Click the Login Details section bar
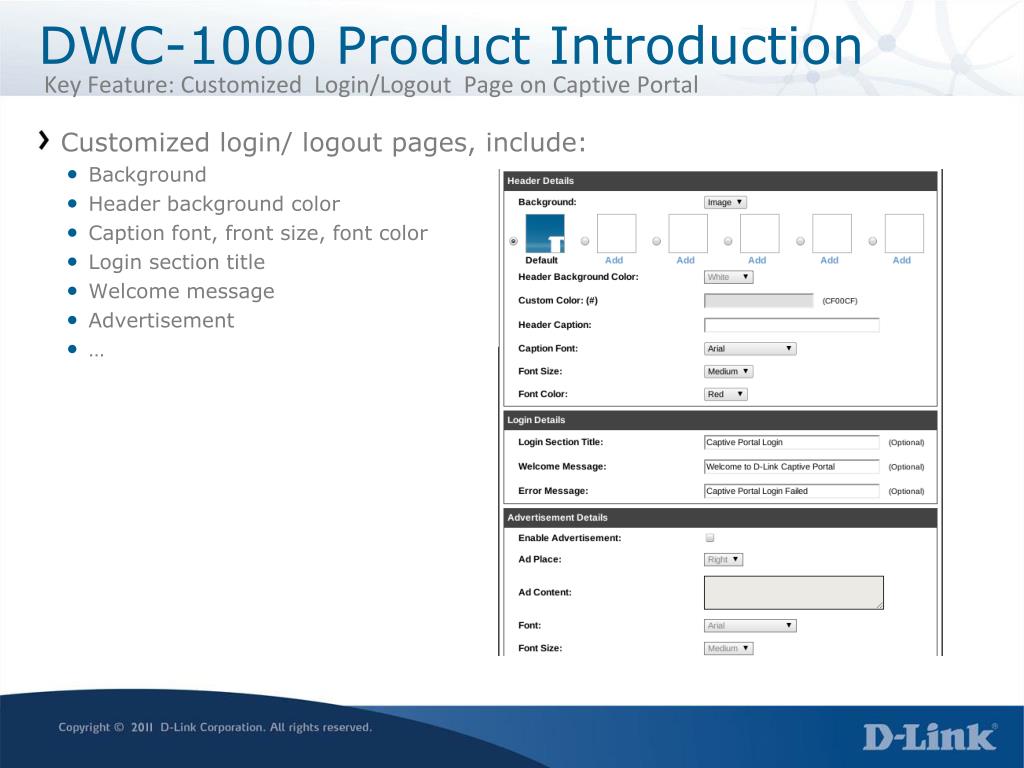Image resolution: width=1024 pixels, height=768 pixels. [x=720, y=420]
